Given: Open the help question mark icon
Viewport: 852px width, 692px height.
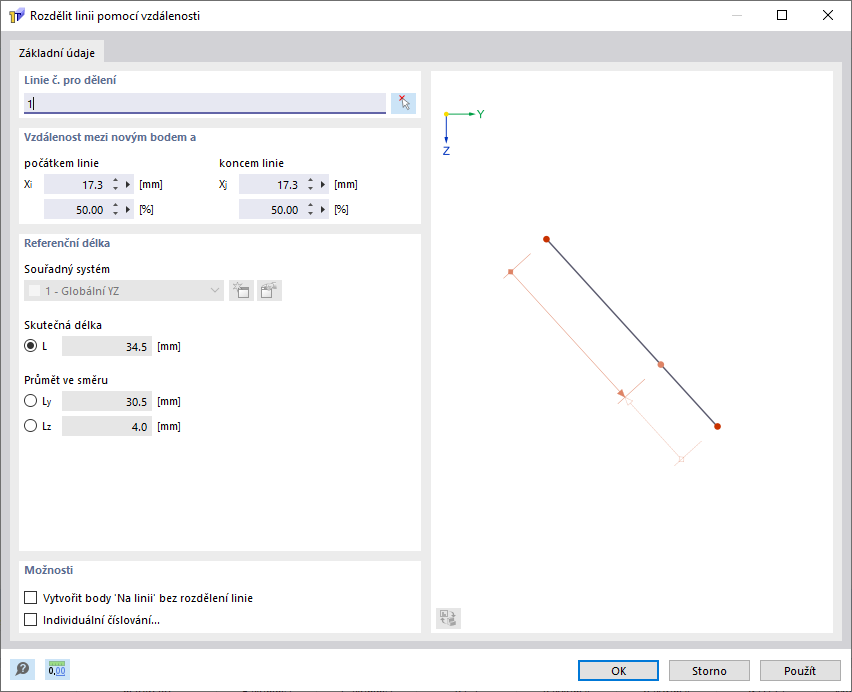Looking at the screenshot, I should point(23,669).
